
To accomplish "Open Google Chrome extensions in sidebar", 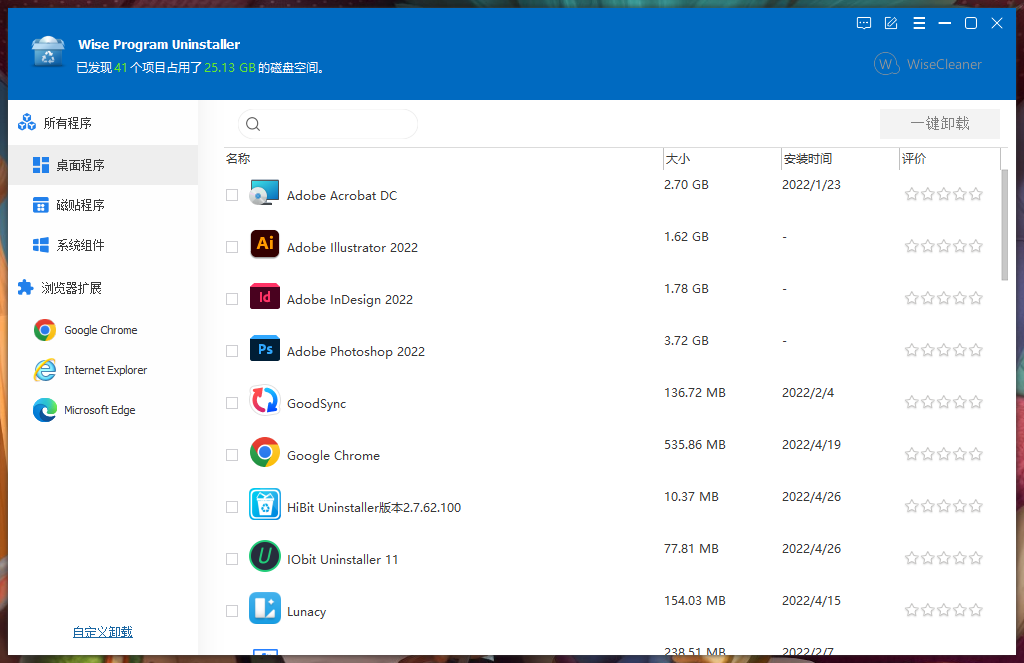I will point(103,330).
